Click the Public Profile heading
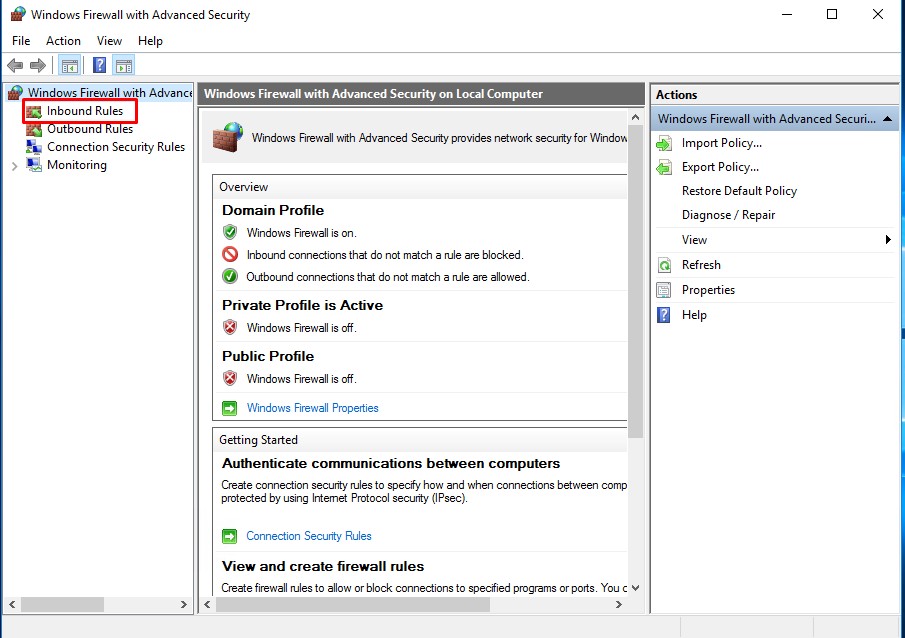This screenshot has height=638, width=905. [268, 356]
